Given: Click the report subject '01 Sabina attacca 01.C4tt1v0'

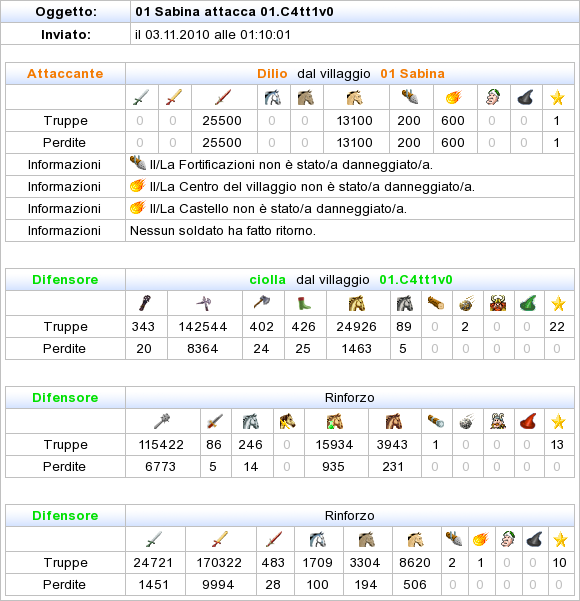Looking at the screenshot, I should 234,12.
